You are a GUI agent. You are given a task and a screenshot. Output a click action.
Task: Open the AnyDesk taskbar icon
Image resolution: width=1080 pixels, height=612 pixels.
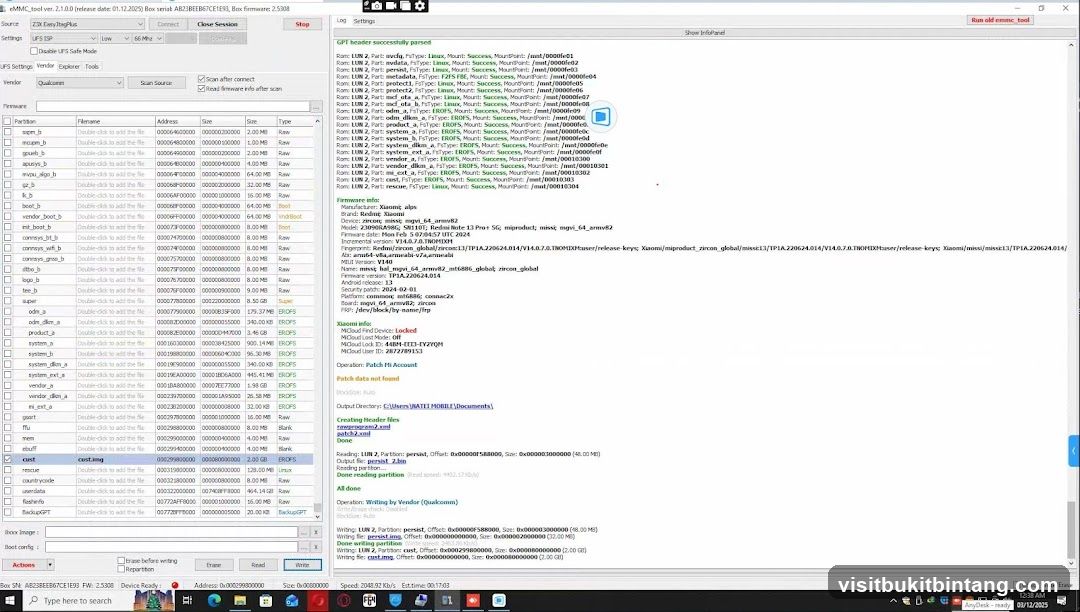pyautogui.click(x=473, y=600)
